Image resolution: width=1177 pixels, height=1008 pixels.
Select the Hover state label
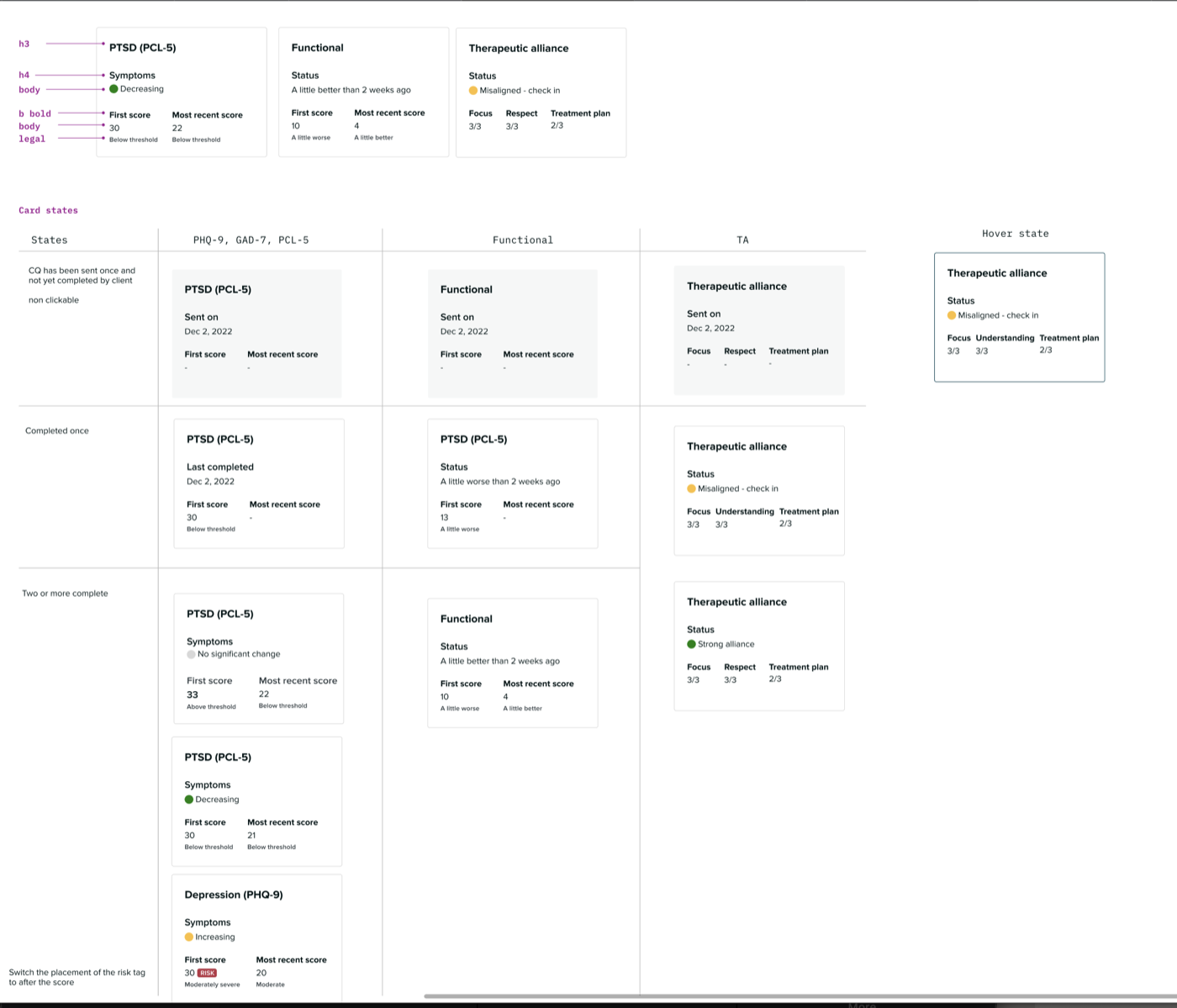[x=1016, y=234]
